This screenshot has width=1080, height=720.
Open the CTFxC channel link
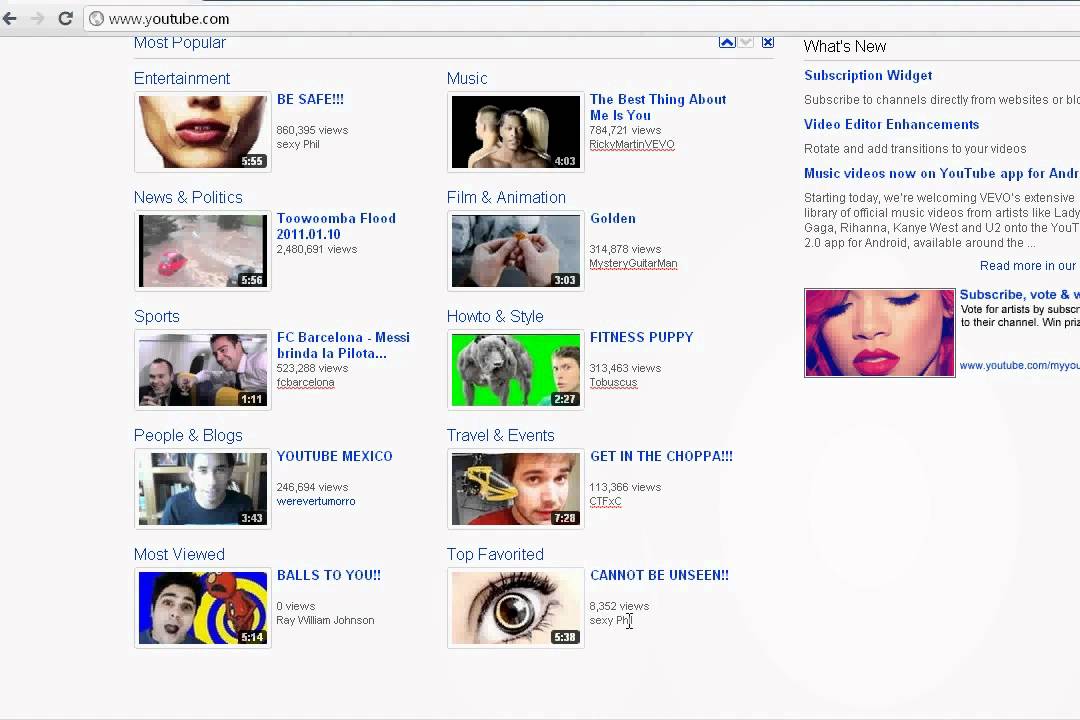[x=605, y=502]
